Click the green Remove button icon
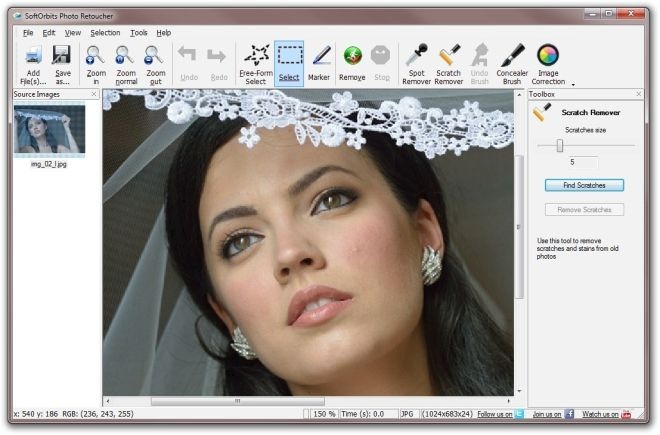 [x=352, y=56]
